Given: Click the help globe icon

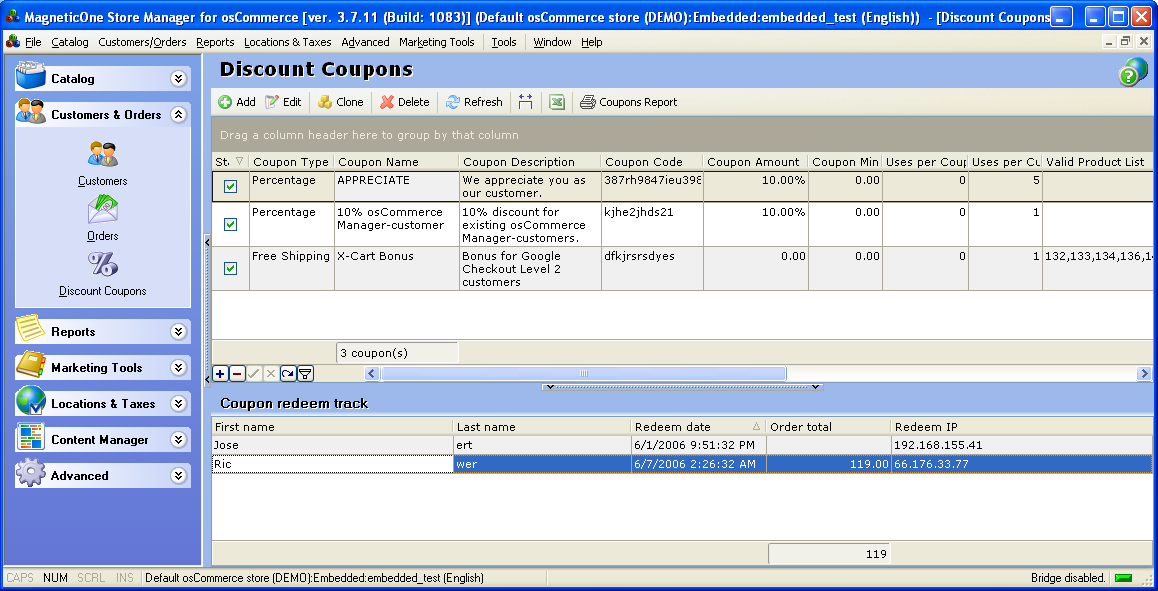Looking at the screenshot, I should click(x=1133, y=72).
